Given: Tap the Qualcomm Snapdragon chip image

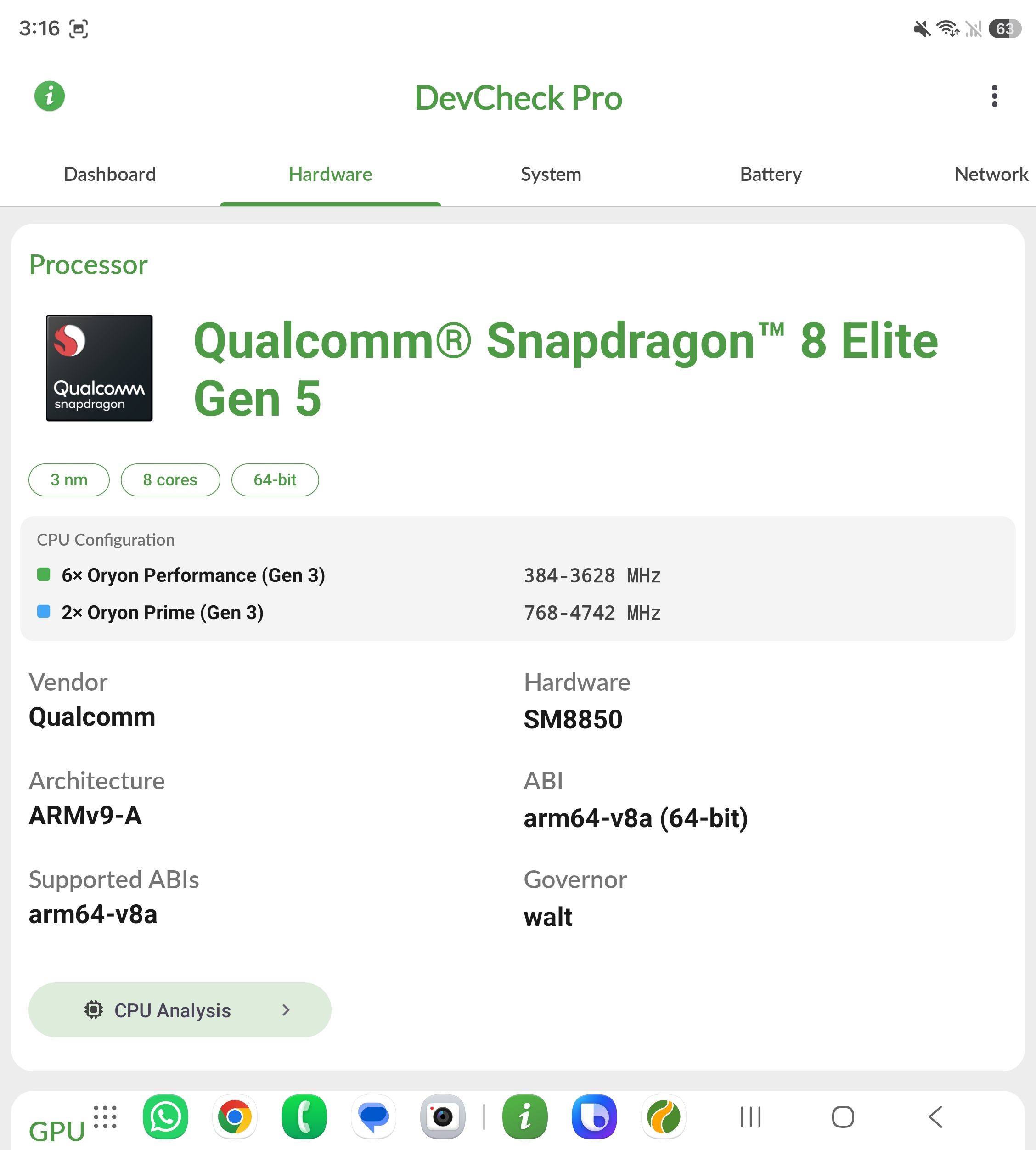Looking at the screenshot, I should [x=99, y=368].
